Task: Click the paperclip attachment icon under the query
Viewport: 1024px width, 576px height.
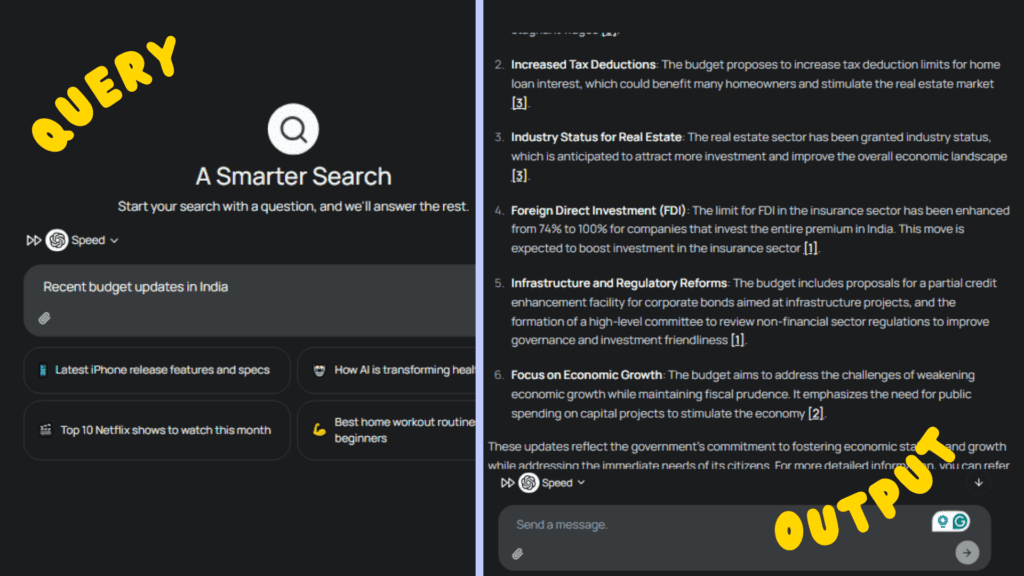Action: click(44, 318)
